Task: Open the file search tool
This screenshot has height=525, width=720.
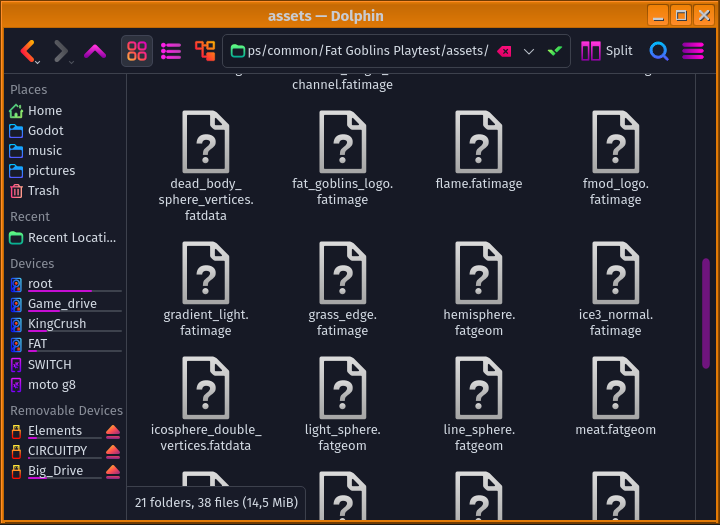Action: [x=659, y=51]
